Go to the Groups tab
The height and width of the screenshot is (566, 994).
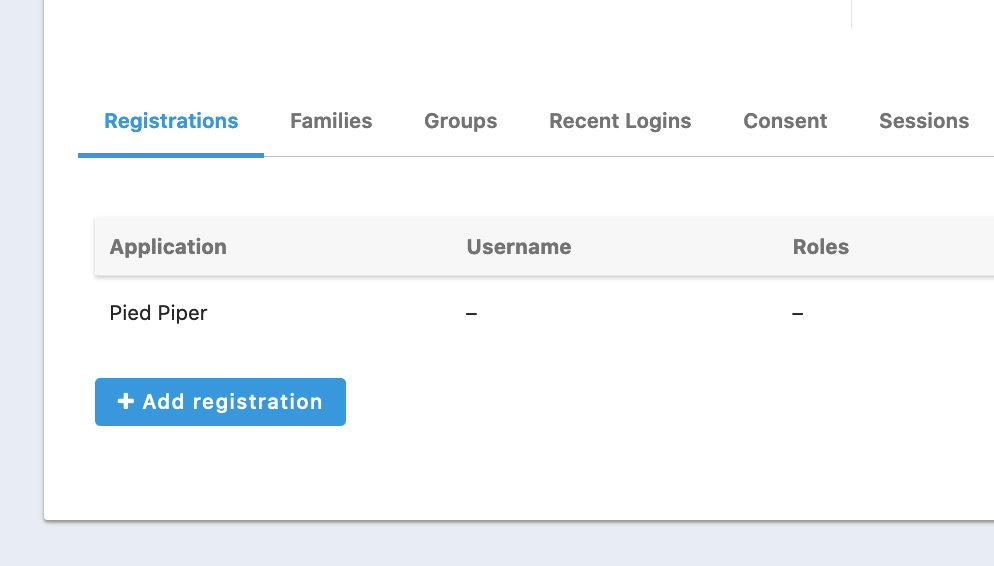(460, 121)
